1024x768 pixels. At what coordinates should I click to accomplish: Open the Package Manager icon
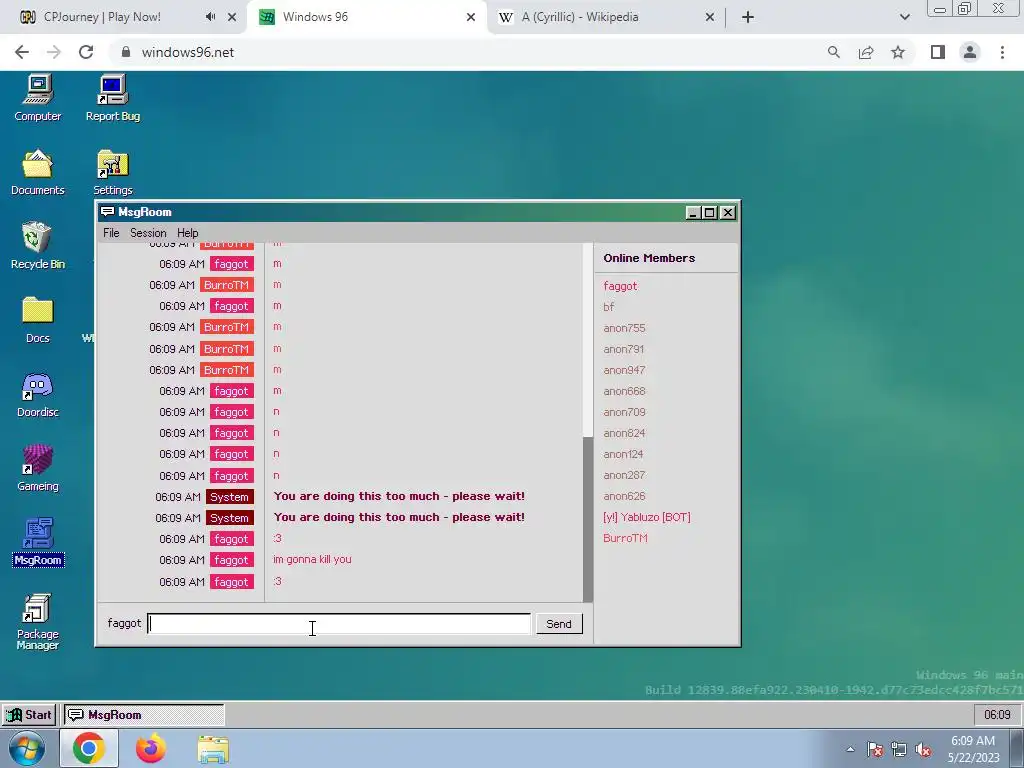click(x=37, y=622)
